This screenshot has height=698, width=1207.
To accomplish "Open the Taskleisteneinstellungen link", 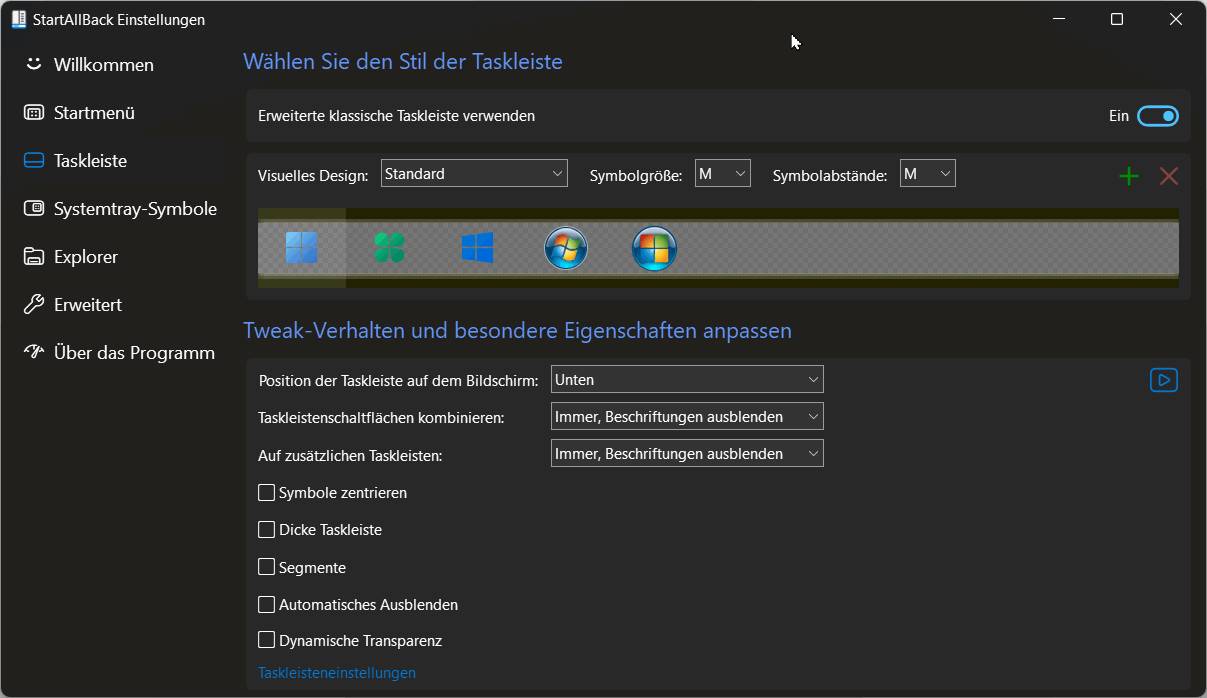I will tap(337, 673).
